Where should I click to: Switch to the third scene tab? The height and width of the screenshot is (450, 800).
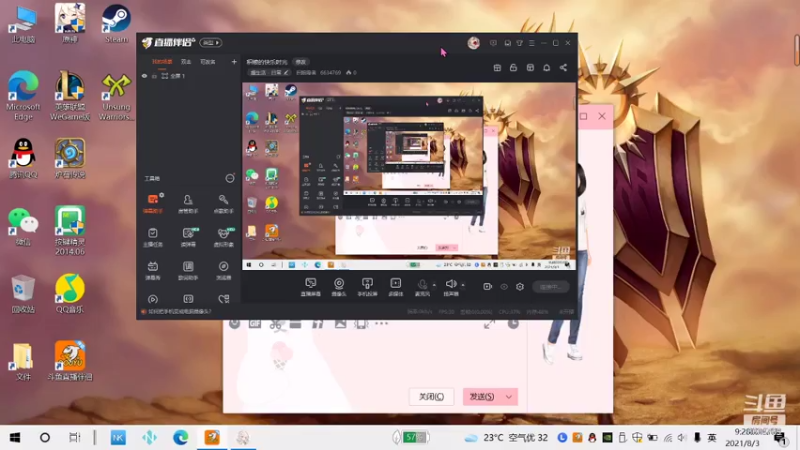(x=208, y=62)
